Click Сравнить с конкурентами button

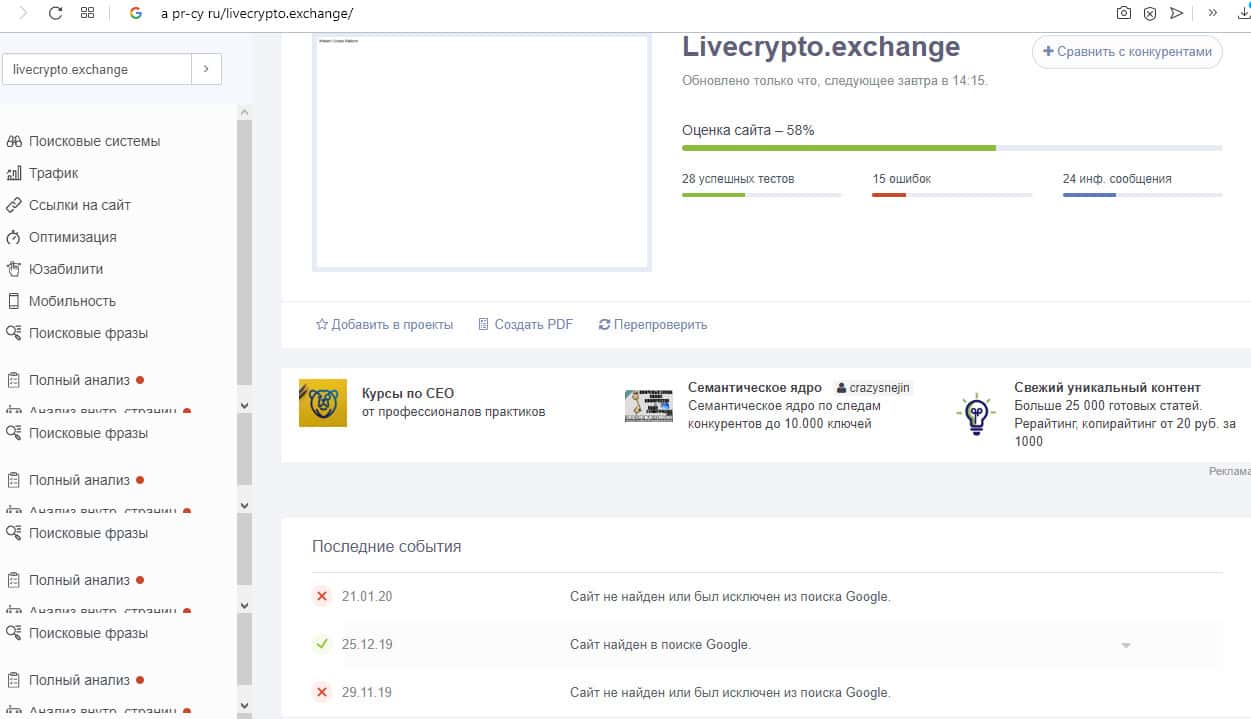coord(1127,52)
